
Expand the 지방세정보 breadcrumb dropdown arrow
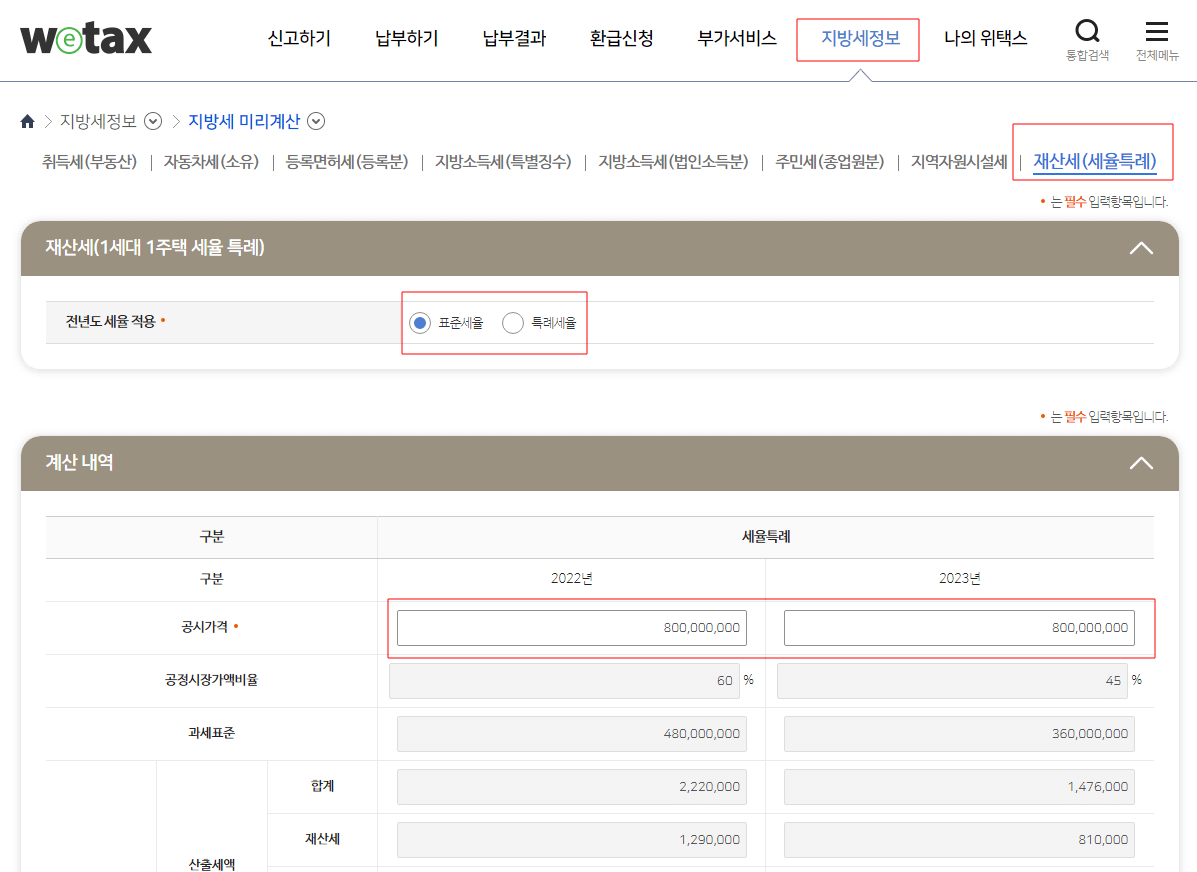click(153, 121)
